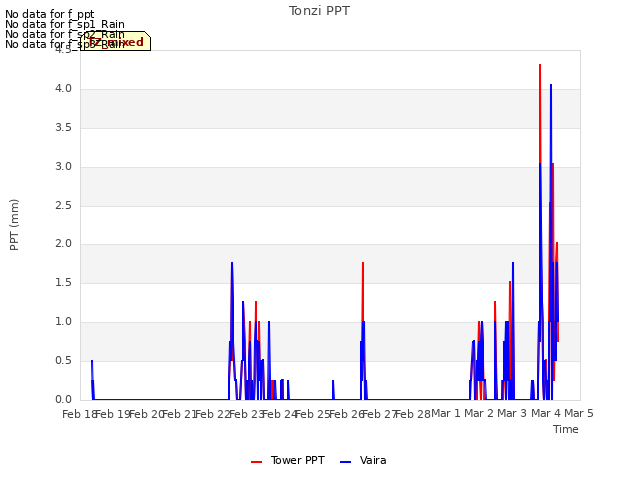
Task: Click the 3.5 y-axis tick label
Action: coord(63,128)
